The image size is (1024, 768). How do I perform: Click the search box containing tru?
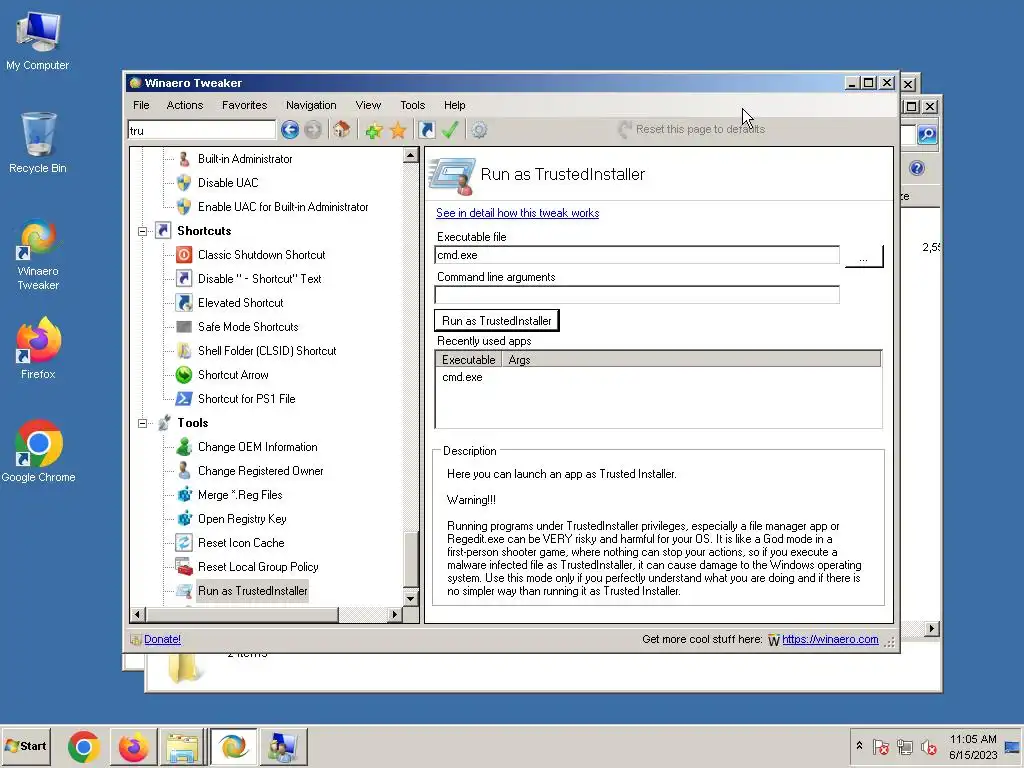[202, 131]
